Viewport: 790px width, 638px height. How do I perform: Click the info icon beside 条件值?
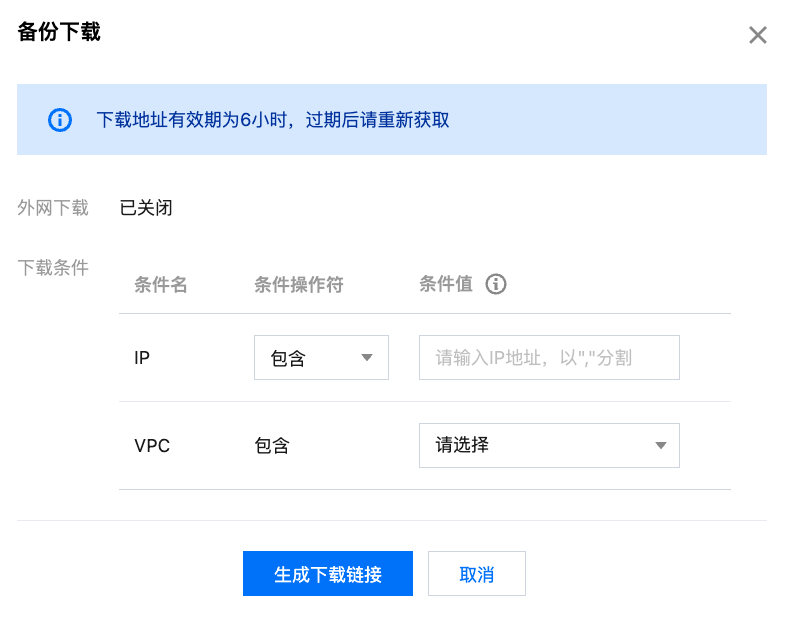click(496, 285)
